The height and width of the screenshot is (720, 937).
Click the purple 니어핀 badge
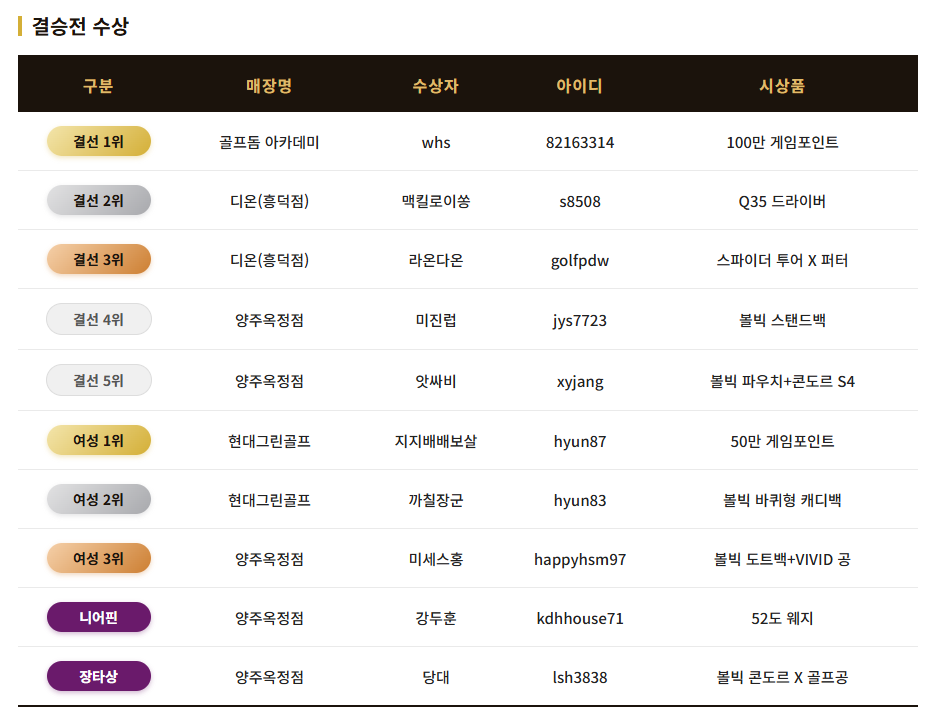(x=99, y=618)
